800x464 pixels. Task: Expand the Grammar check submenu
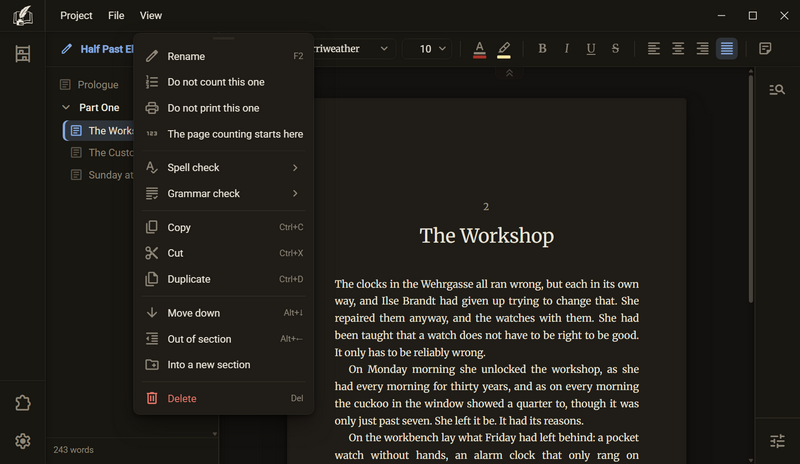tap(223, 193)
